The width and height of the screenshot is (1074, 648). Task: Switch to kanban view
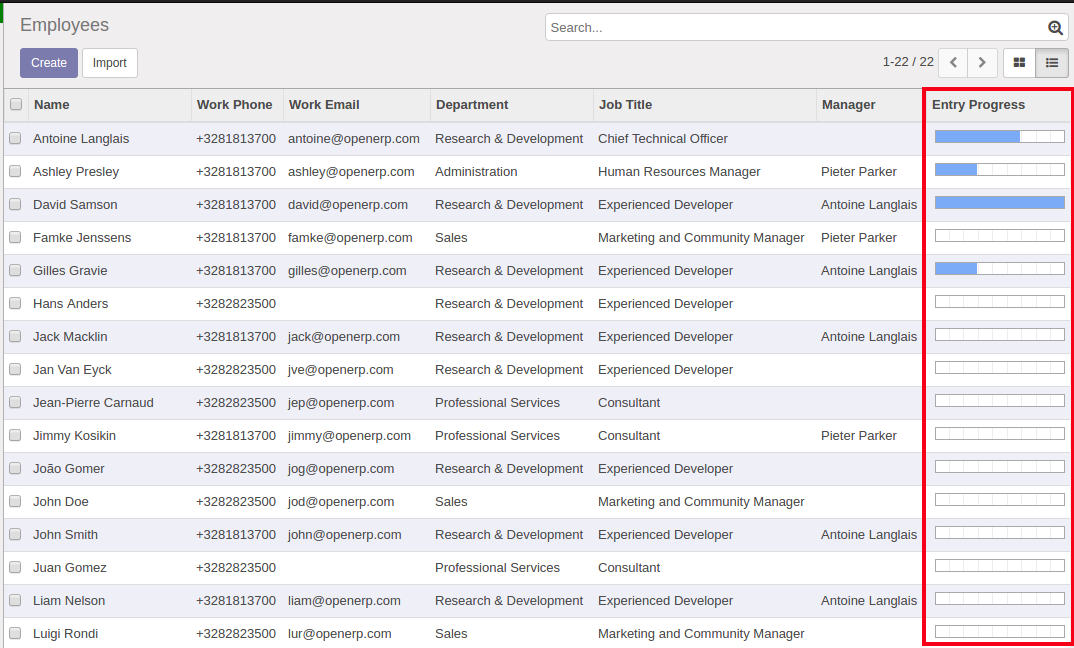[1019, 62]
